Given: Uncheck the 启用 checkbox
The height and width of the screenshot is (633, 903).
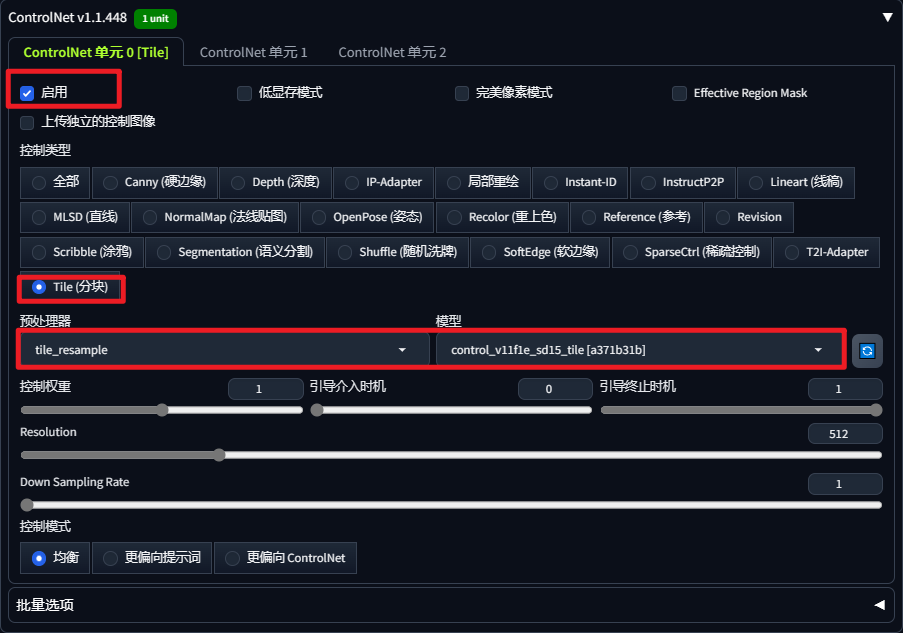Looking at the screenshot, I should tap(27, 93).
